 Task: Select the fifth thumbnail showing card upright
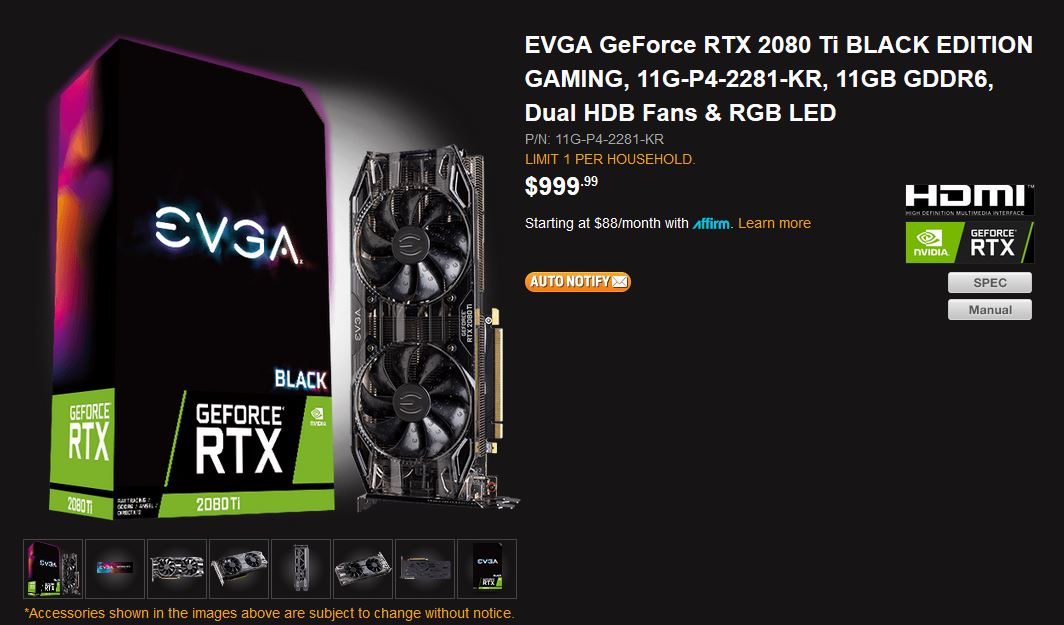click(301, 569)
